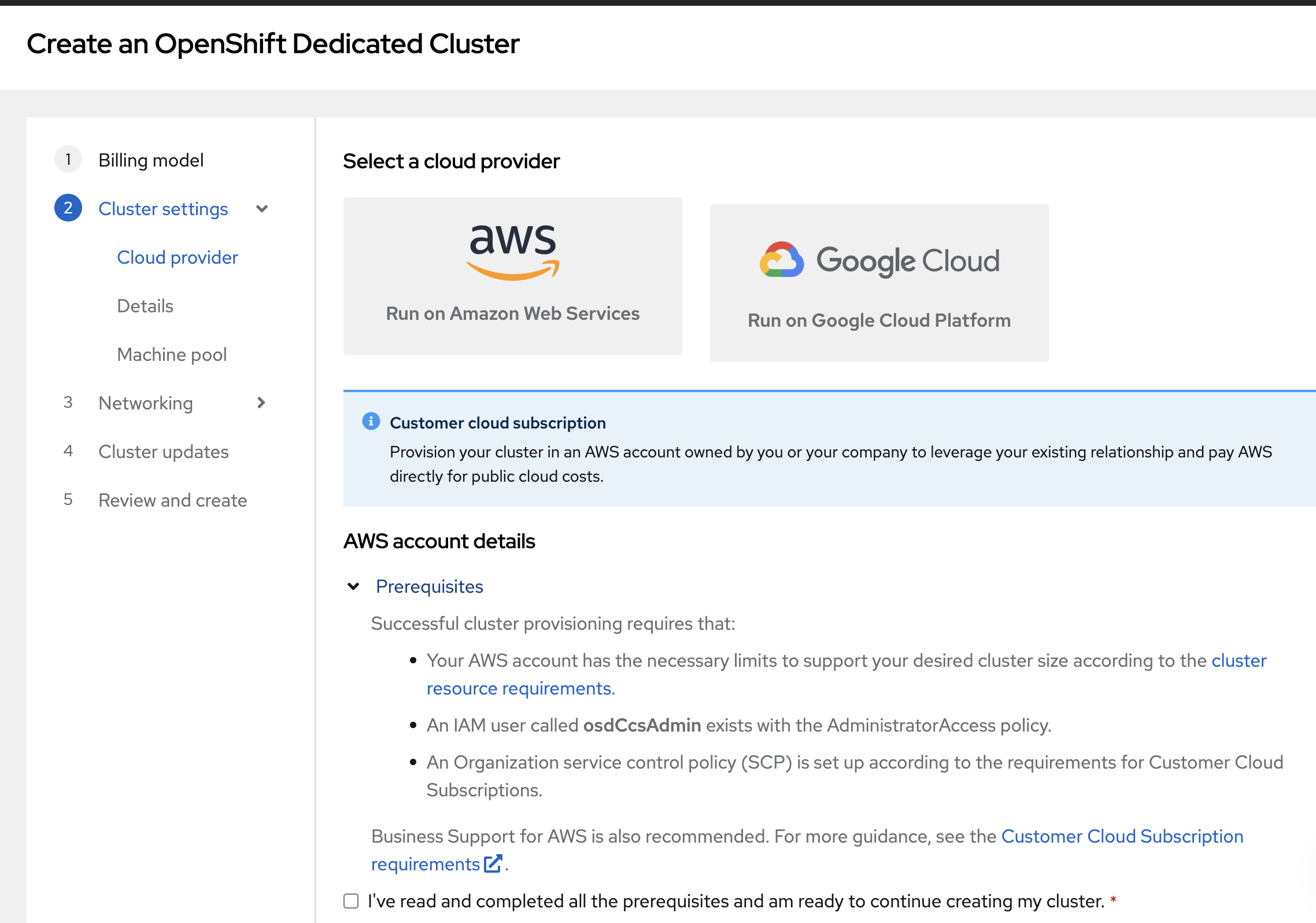
Task: Collapse the Cluster settings chevron
Action: pyautogui.click(x=262, y=209)
